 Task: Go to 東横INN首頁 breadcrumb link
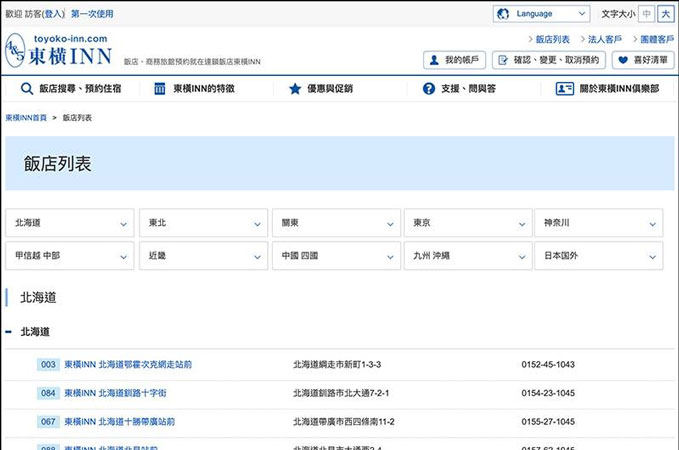click(x=26, y=118)
